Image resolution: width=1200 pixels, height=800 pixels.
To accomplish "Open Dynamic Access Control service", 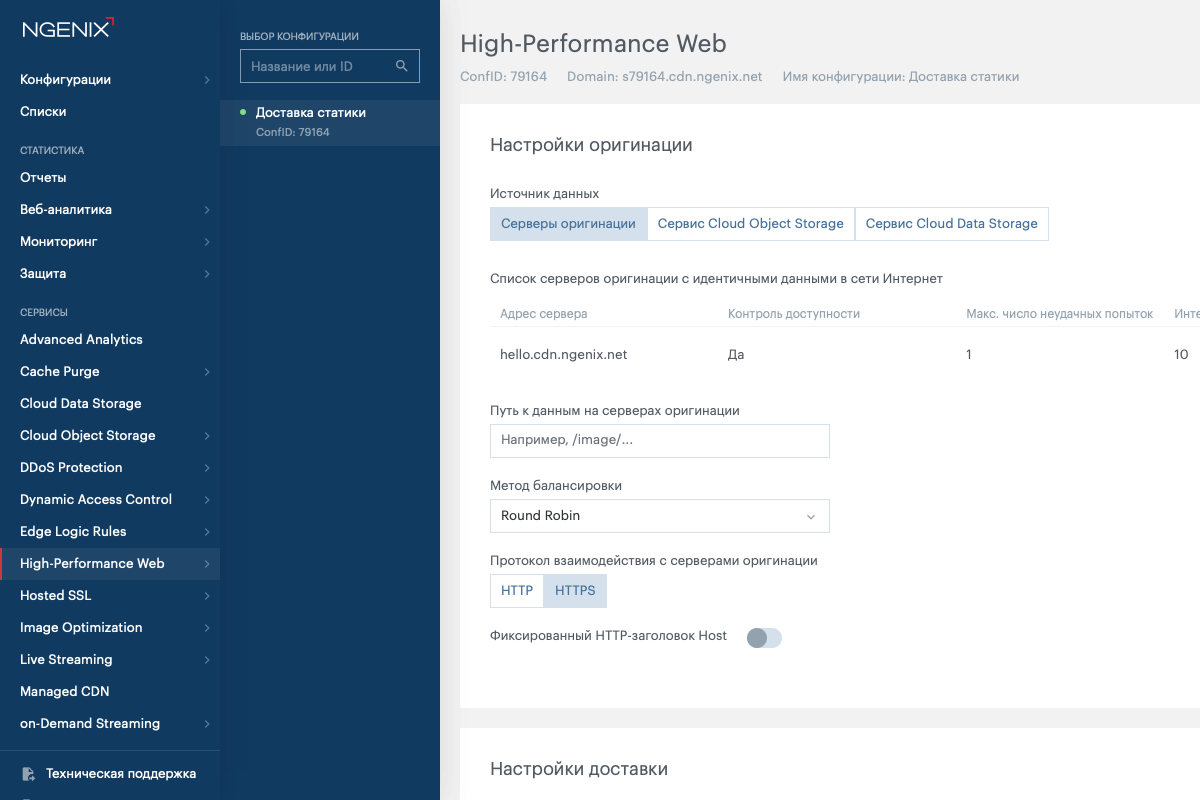I will (110, 500).
